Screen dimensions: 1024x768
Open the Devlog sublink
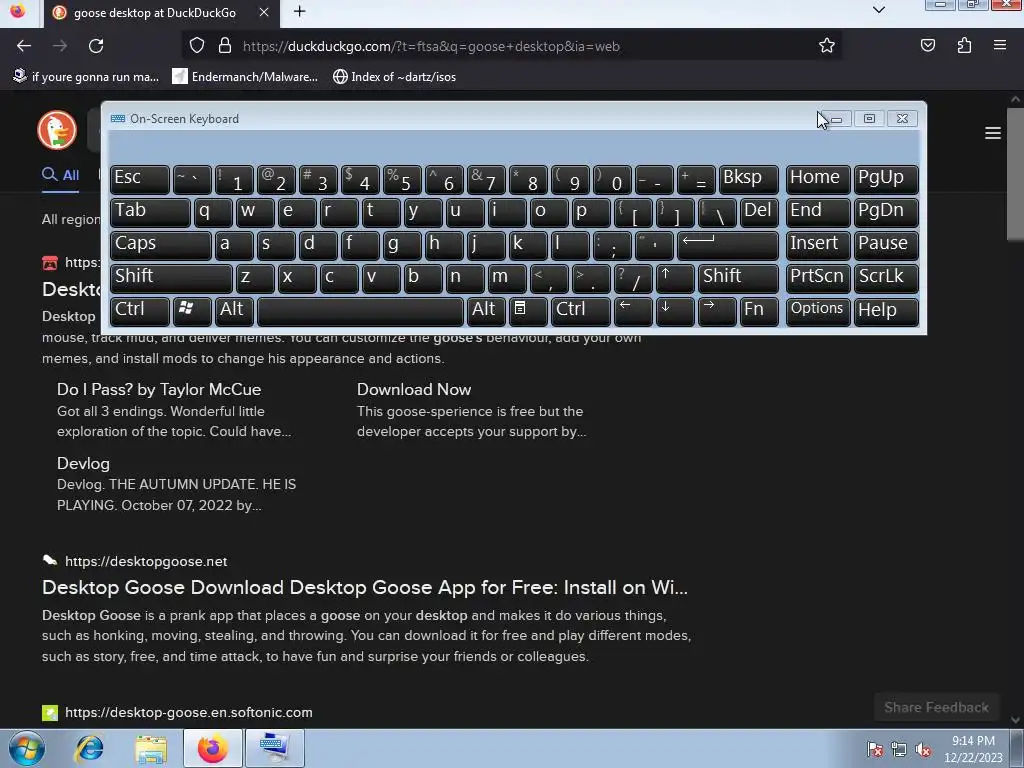tap(83, 463)
